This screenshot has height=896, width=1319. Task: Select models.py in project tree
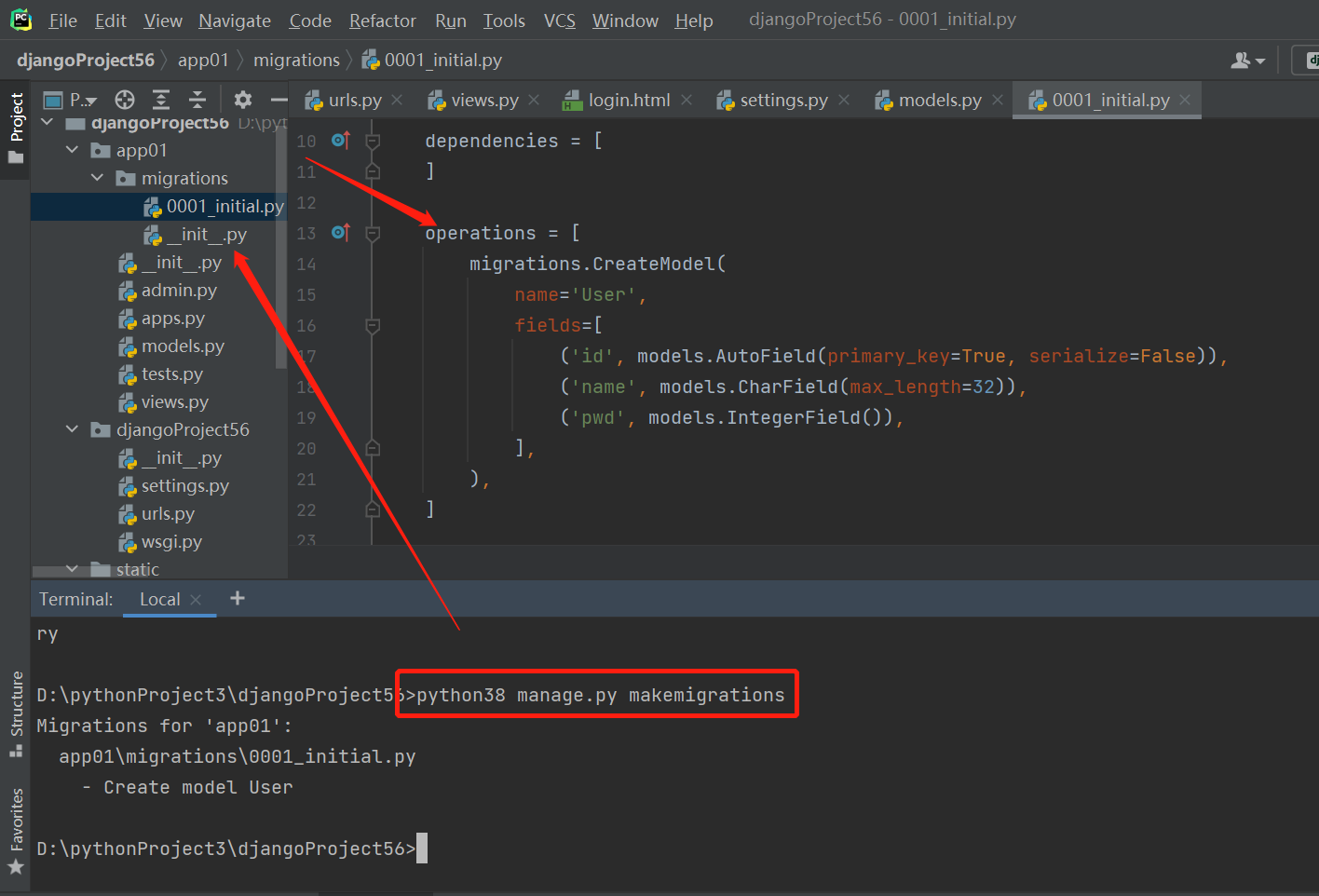(x=171, y=346)
